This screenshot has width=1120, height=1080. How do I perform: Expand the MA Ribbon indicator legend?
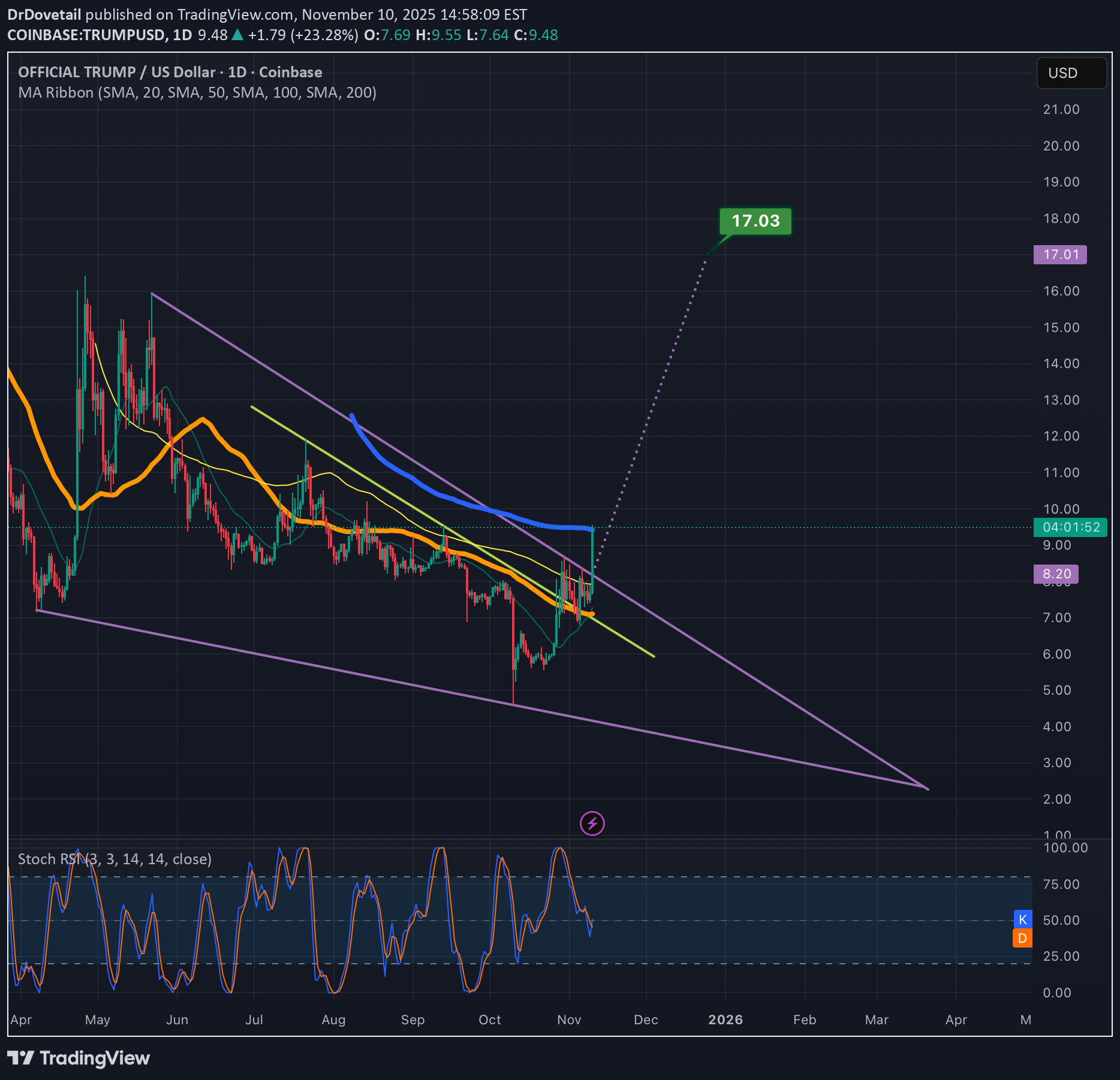pyautogui.click(x=197, y=93)
